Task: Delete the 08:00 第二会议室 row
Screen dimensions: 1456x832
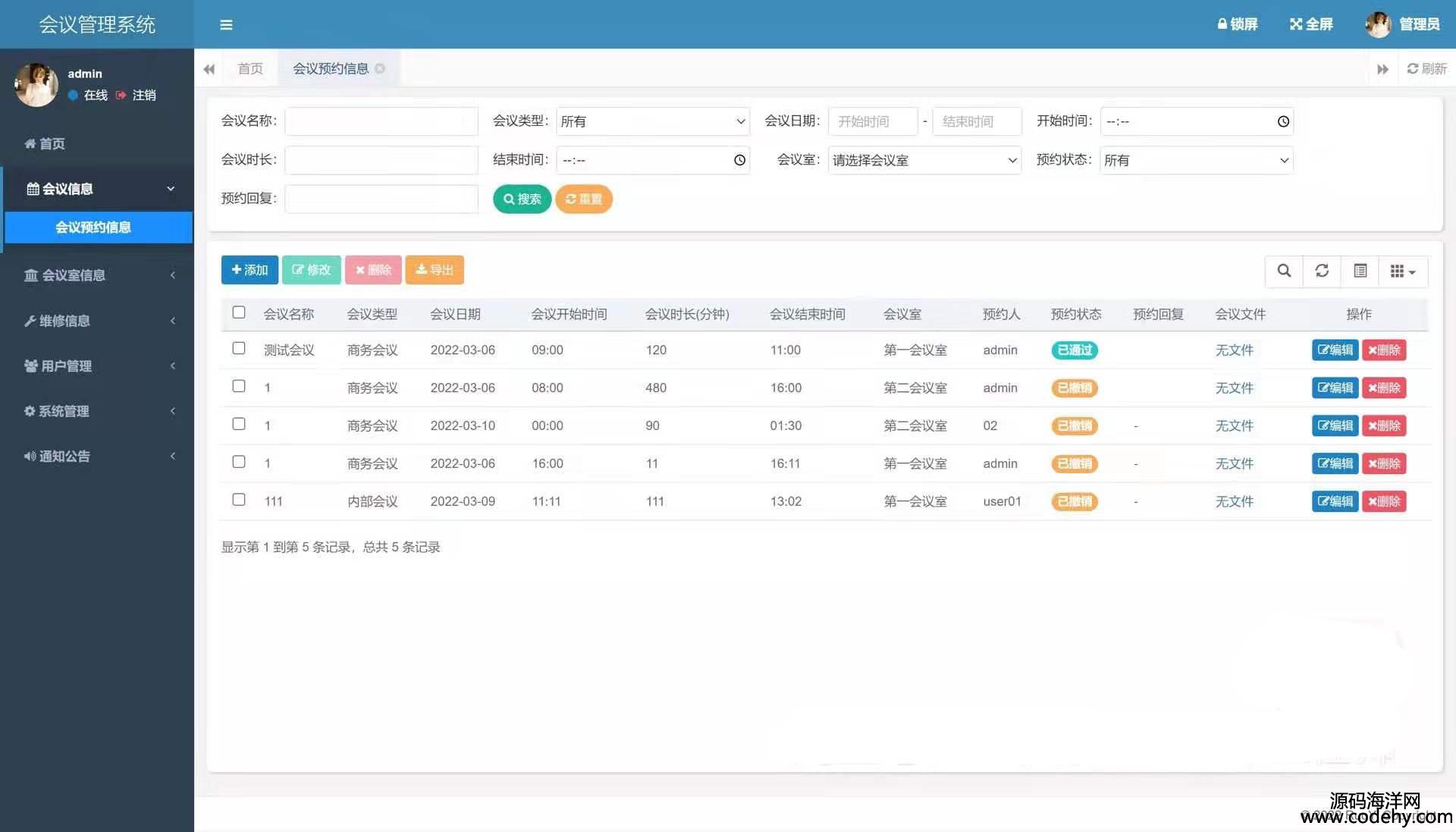Action: click(x=1384, y=388)
